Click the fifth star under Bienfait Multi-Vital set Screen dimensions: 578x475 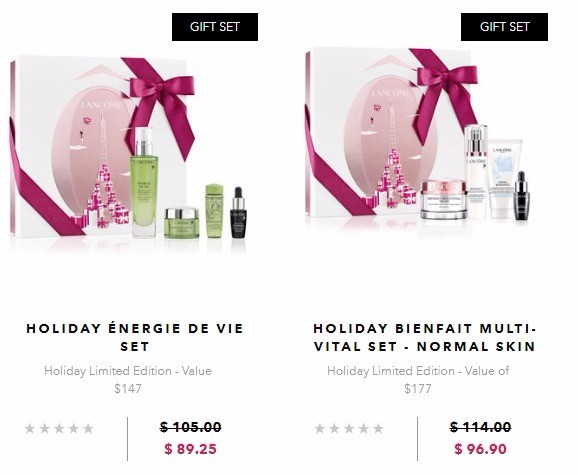(378, 429)
